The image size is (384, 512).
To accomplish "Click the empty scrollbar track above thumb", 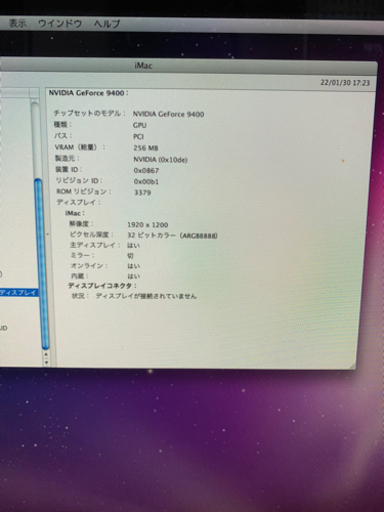I will coord(35,140).
